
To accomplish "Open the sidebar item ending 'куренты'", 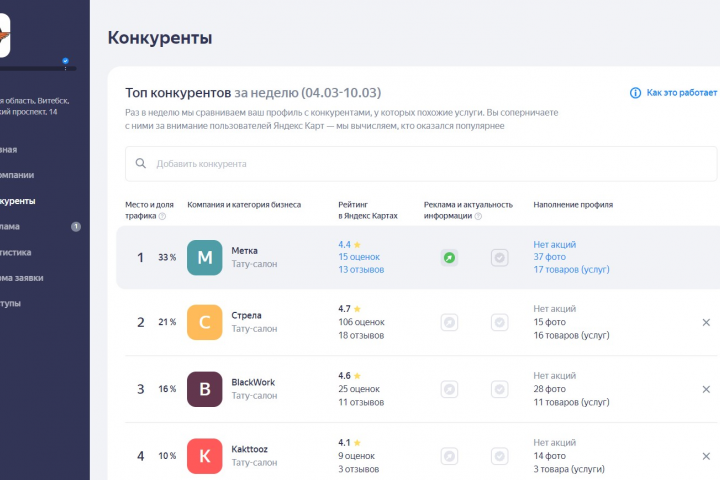I will click(x=17, y=202).
